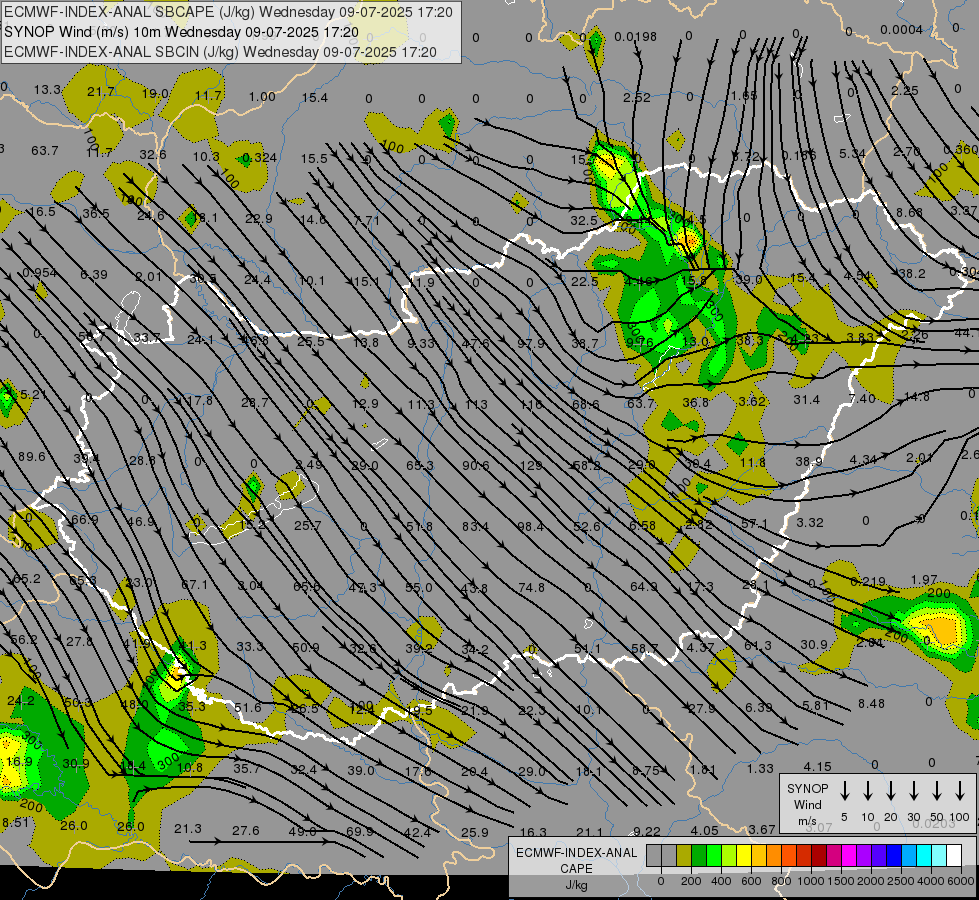Click the map value 74.8
Image resolution: width=979 pixels, height=900 pixels.
pos(531,588)
